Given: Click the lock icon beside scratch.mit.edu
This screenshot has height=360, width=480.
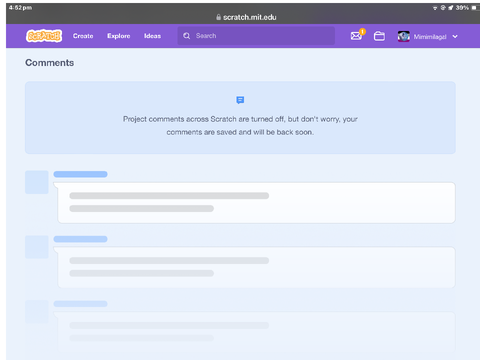Looking at the screenshot, I should (x=218, y=17).
